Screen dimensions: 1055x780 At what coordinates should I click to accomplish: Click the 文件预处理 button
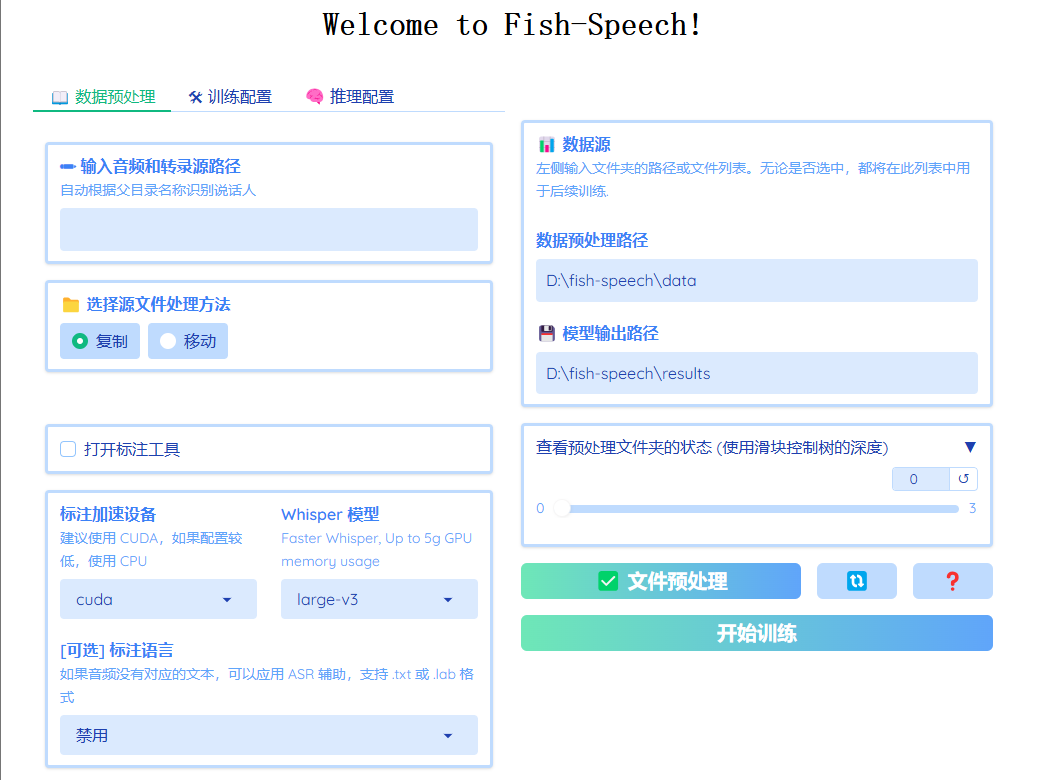(661, 581)
